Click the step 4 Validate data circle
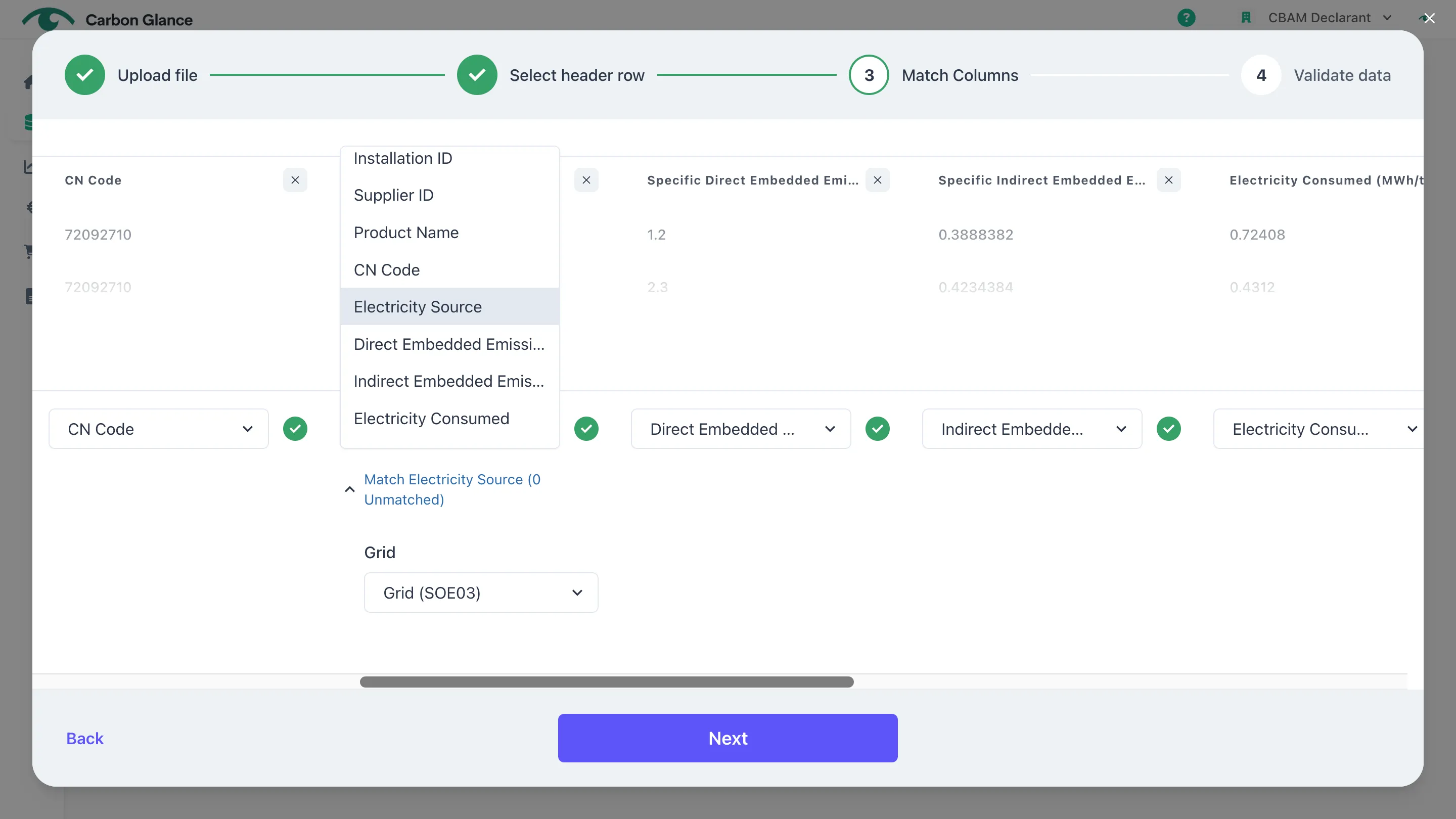This screenshot has height=819, width=1456. [x=1261, y=75]
